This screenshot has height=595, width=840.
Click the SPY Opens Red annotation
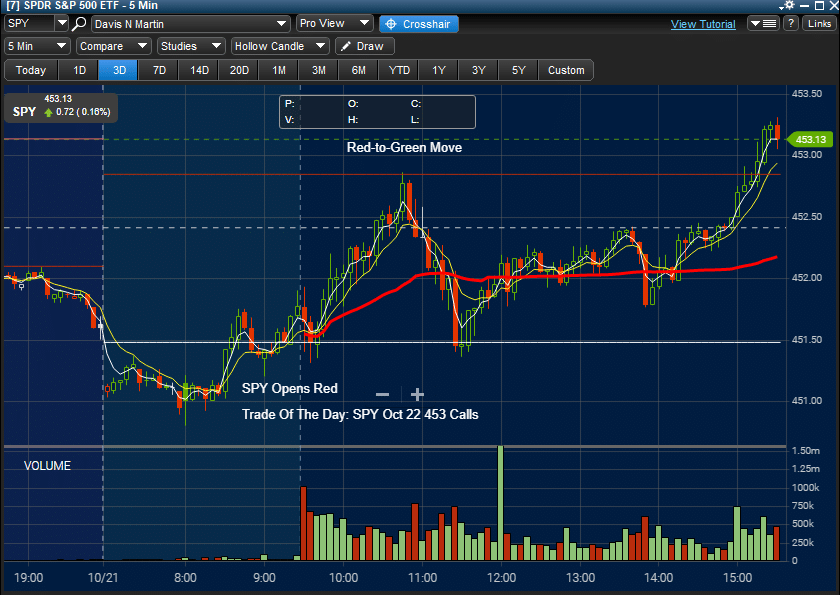click(x=289, y=388)
